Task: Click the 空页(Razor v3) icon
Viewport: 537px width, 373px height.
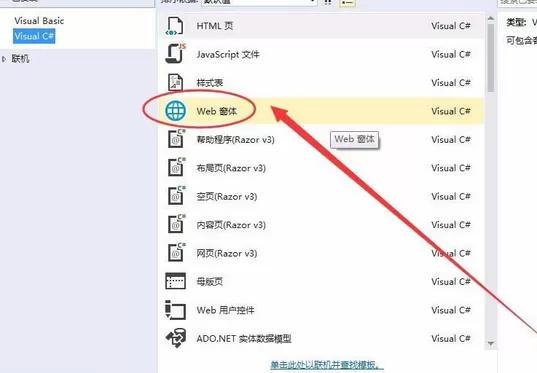Action: 176,196
